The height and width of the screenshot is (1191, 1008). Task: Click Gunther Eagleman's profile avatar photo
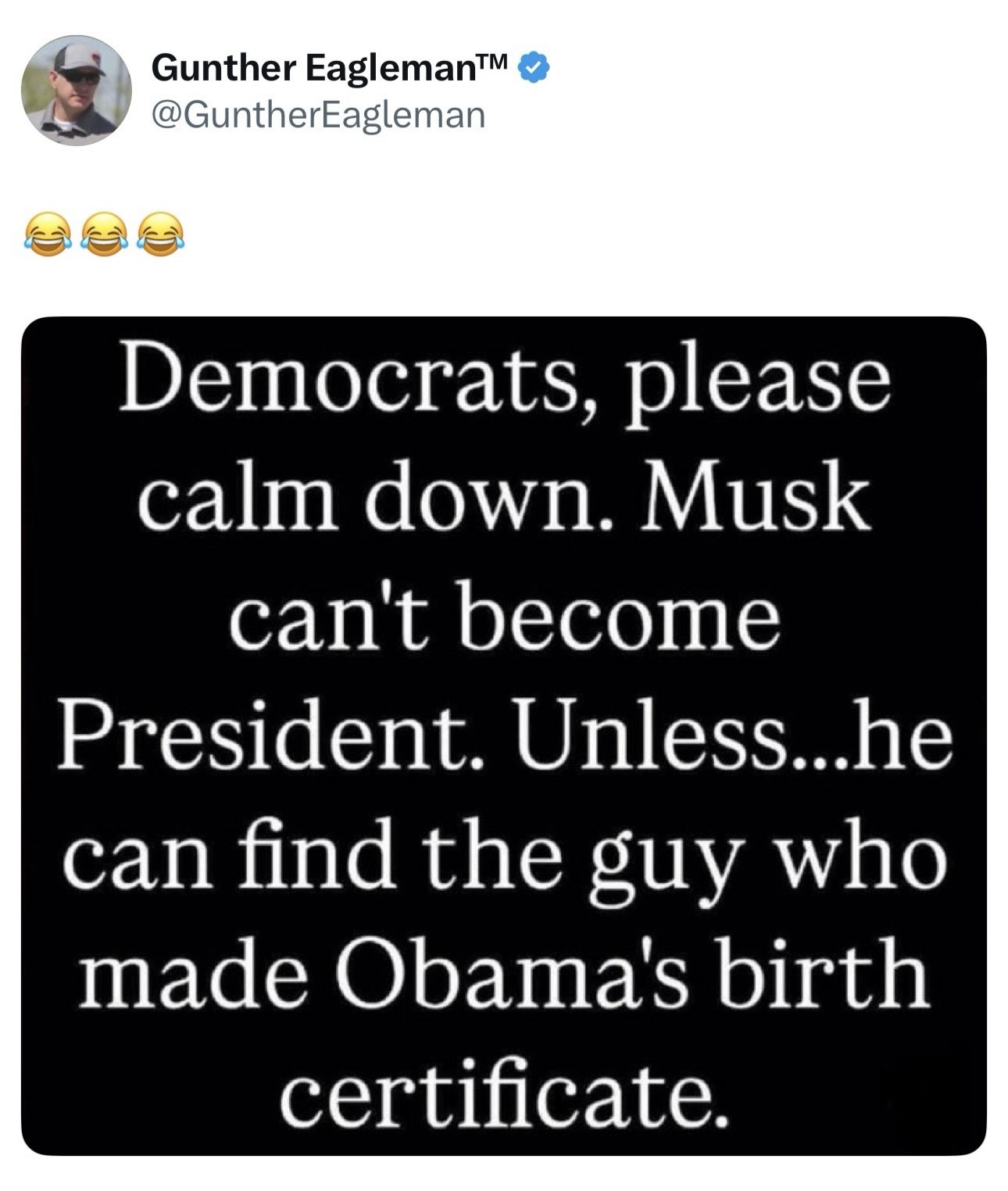(76, 90)
